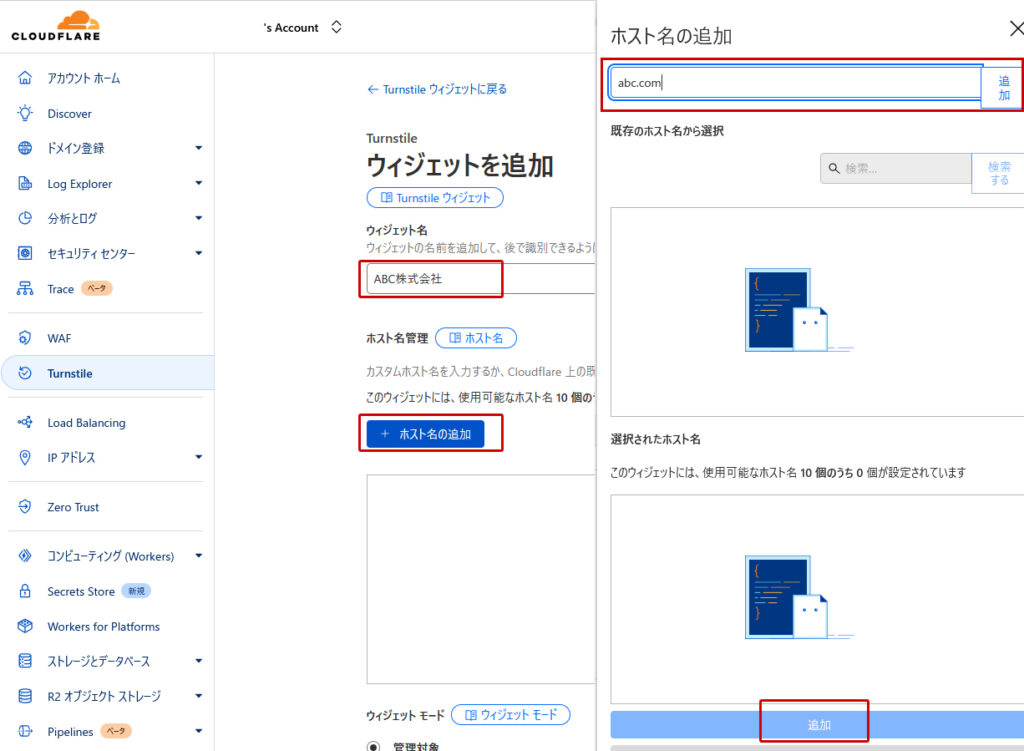Click the ウィジェット名 field with ABC株式会社
Screen dimensions: 1024x751
430,279
